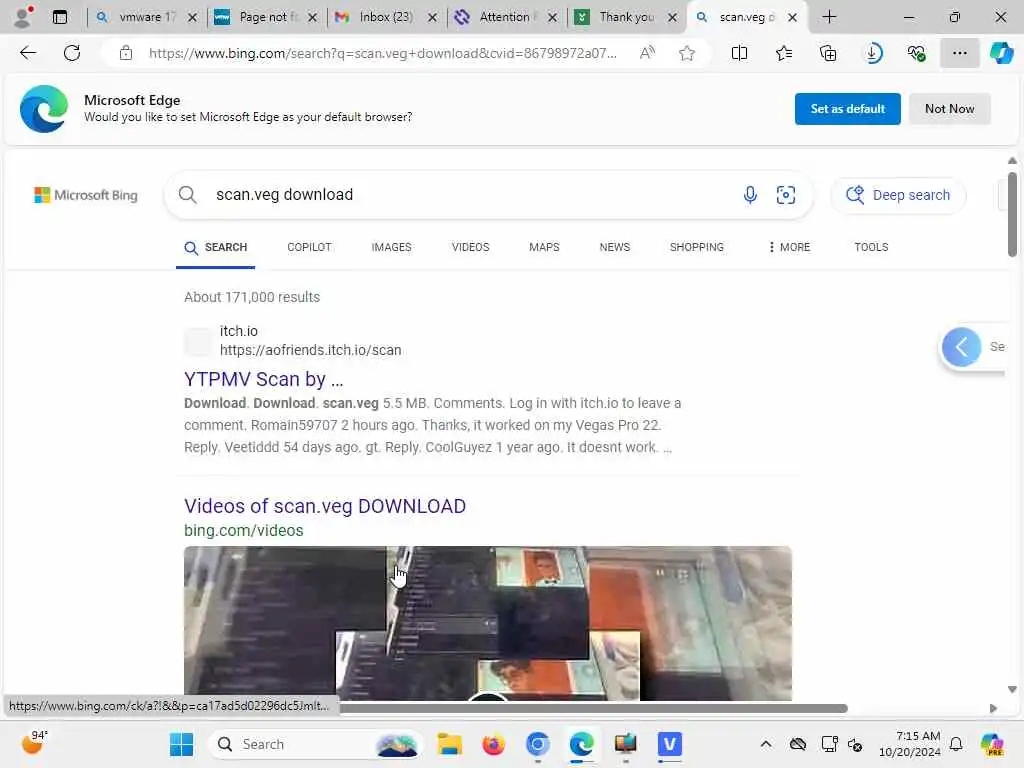The height and width of the screenshot is (768, 1024).
Task: Select the NEWS search tab
Action: pos(615,248)
